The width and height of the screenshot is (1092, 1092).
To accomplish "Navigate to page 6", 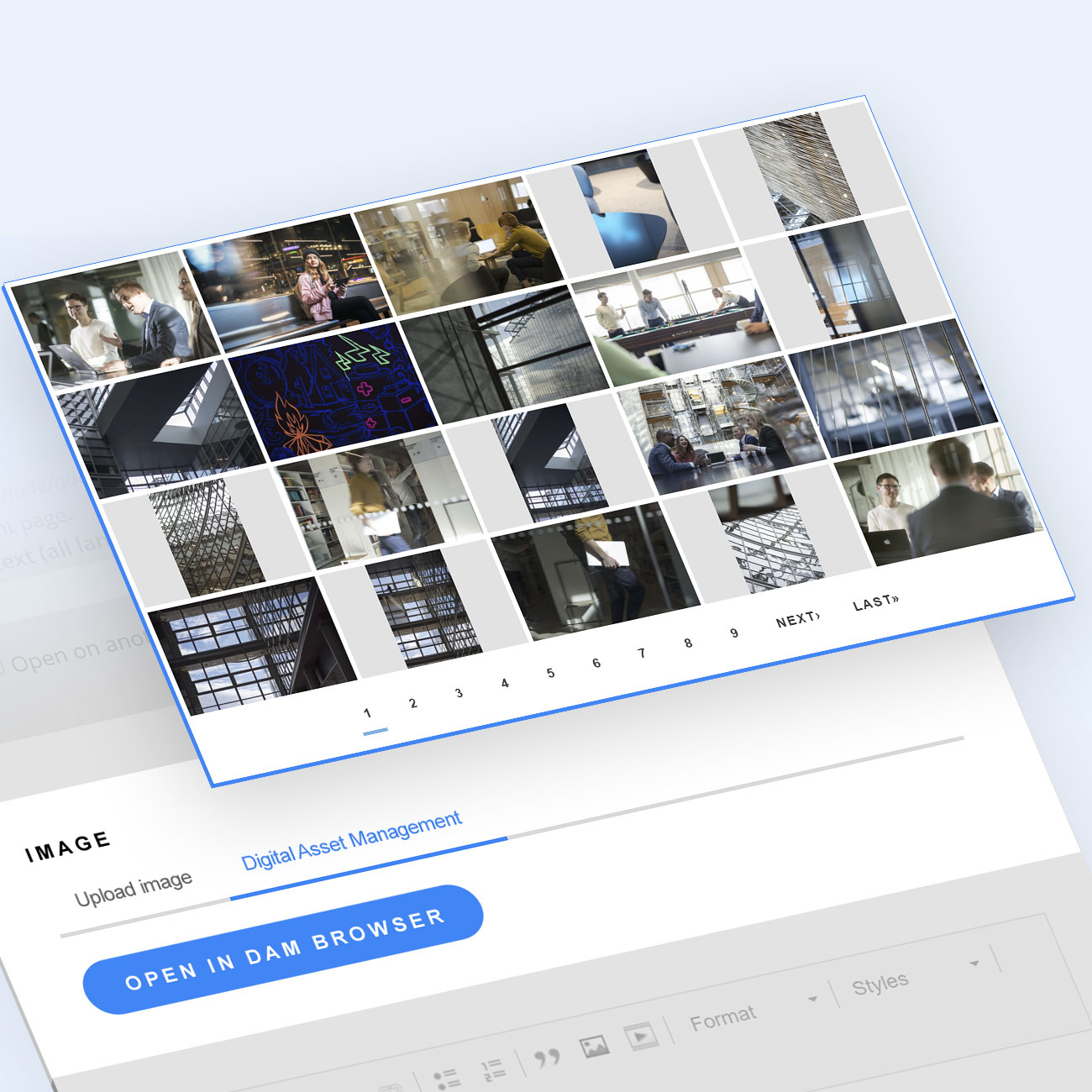I will (x=596, y=663).
